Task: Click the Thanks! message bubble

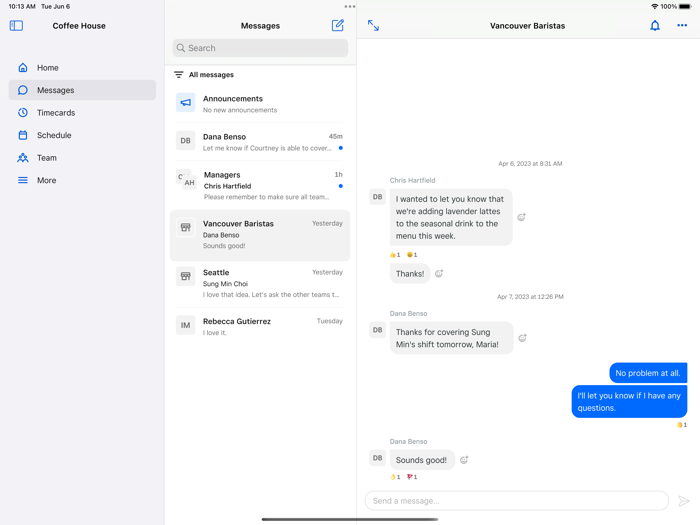Action: pos(409,274)
